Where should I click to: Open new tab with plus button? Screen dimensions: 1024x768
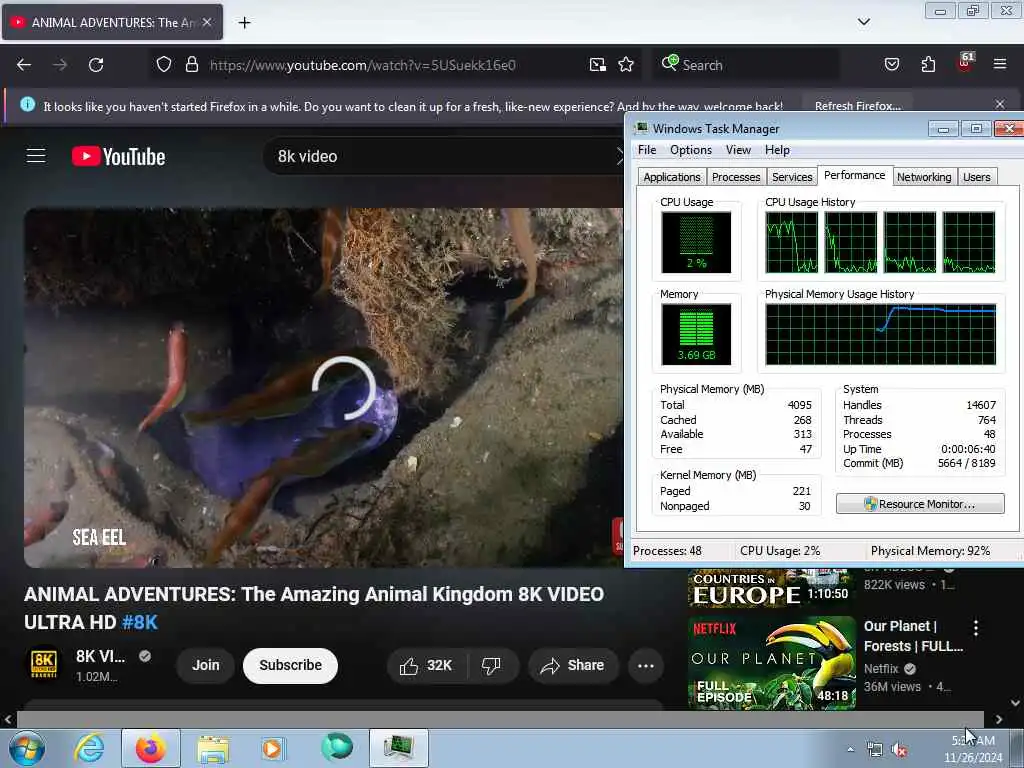point(244,23)
